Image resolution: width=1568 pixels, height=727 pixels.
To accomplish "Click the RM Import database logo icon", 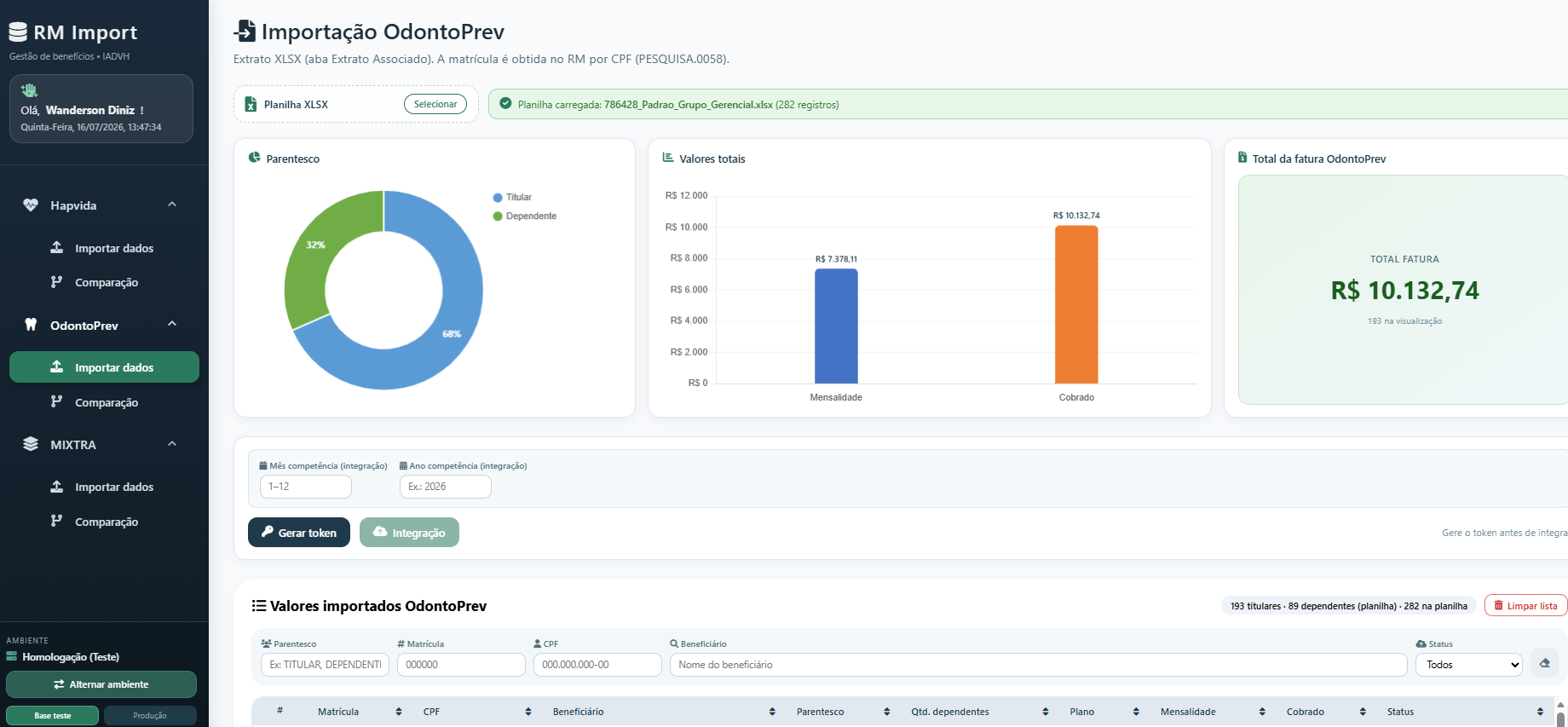I will 18,32.
